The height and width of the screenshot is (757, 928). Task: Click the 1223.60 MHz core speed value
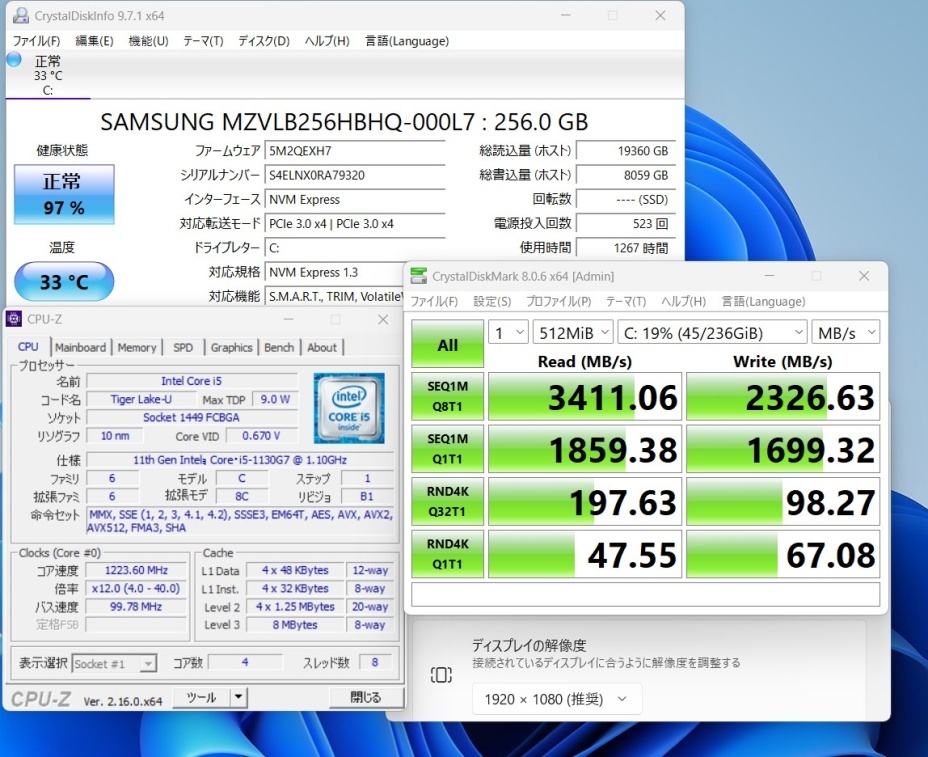[x=136, y=570]
